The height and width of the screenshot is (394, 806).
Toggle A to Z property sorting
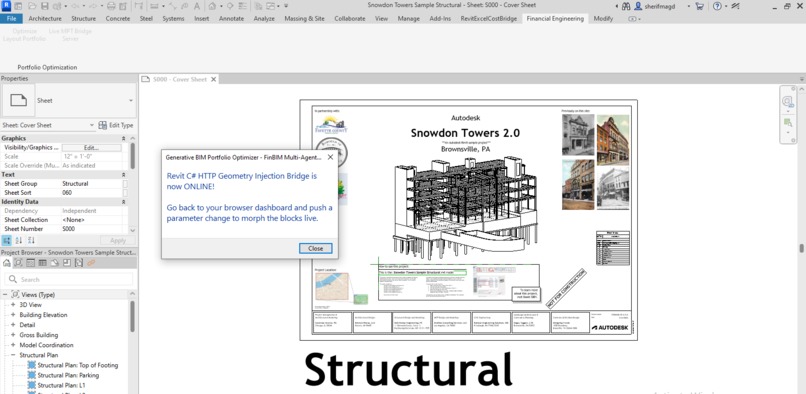coord(19,240)
